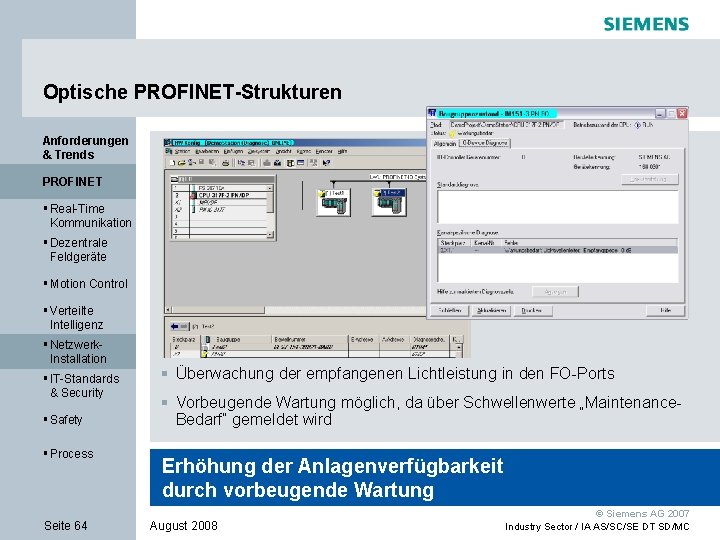Click the Drucken button
This screenshot has height=540, width=720.
pos(532,311)
